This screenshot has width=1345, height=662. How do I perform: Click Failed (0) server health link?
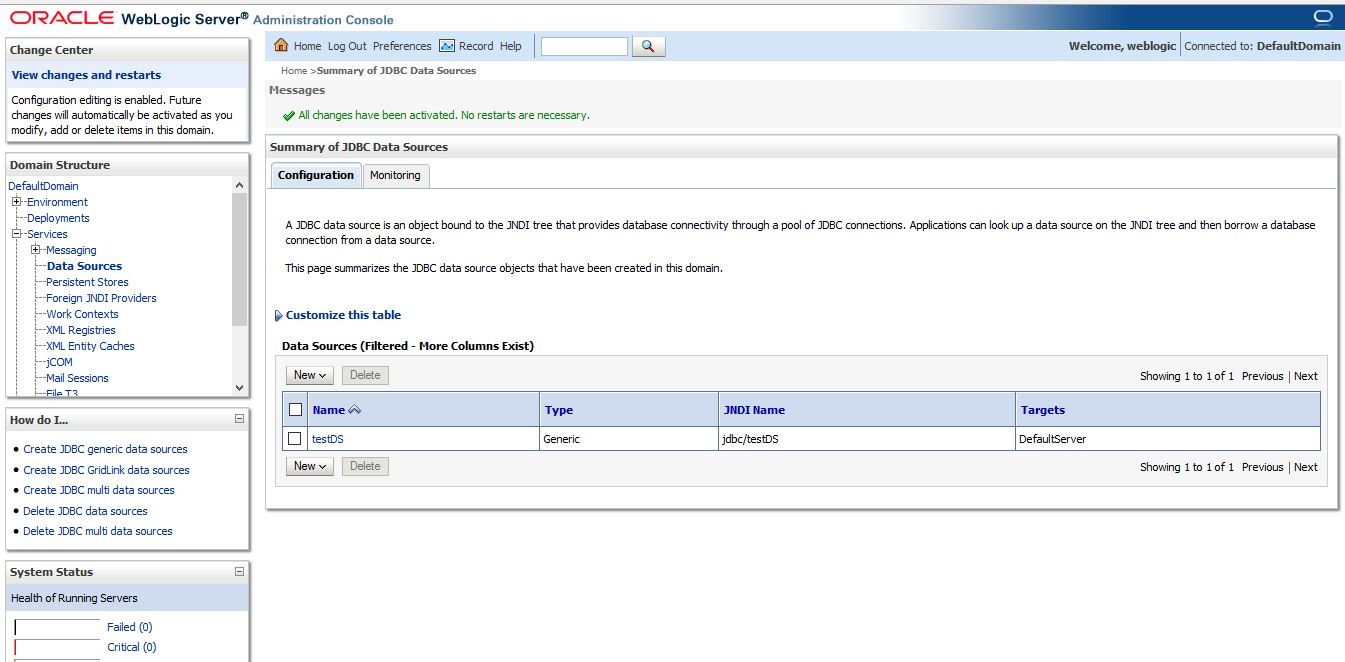(130, 627)
